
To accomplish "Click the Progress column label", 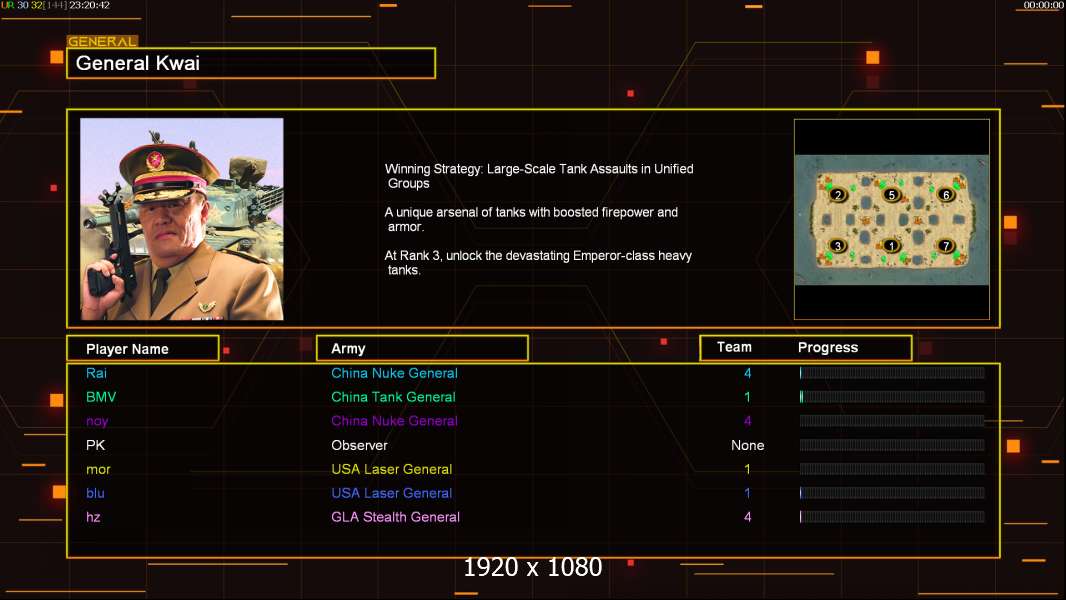I will [x=827, y=347].
